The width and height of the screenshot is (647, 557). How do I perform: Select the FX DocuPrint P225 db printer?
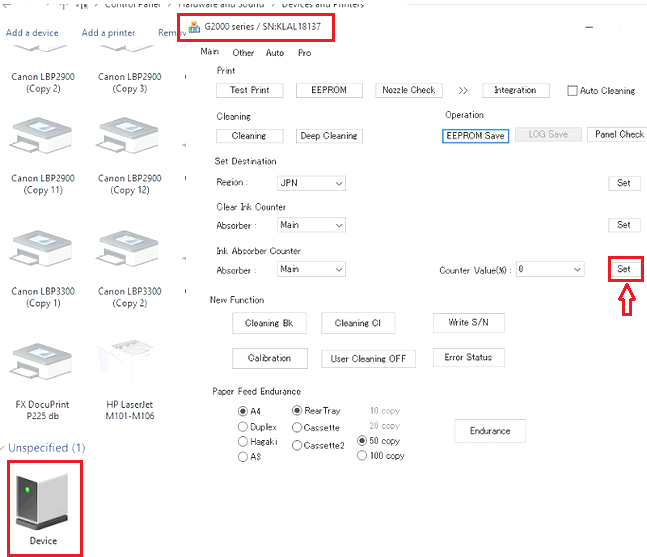tap(41, 364)
